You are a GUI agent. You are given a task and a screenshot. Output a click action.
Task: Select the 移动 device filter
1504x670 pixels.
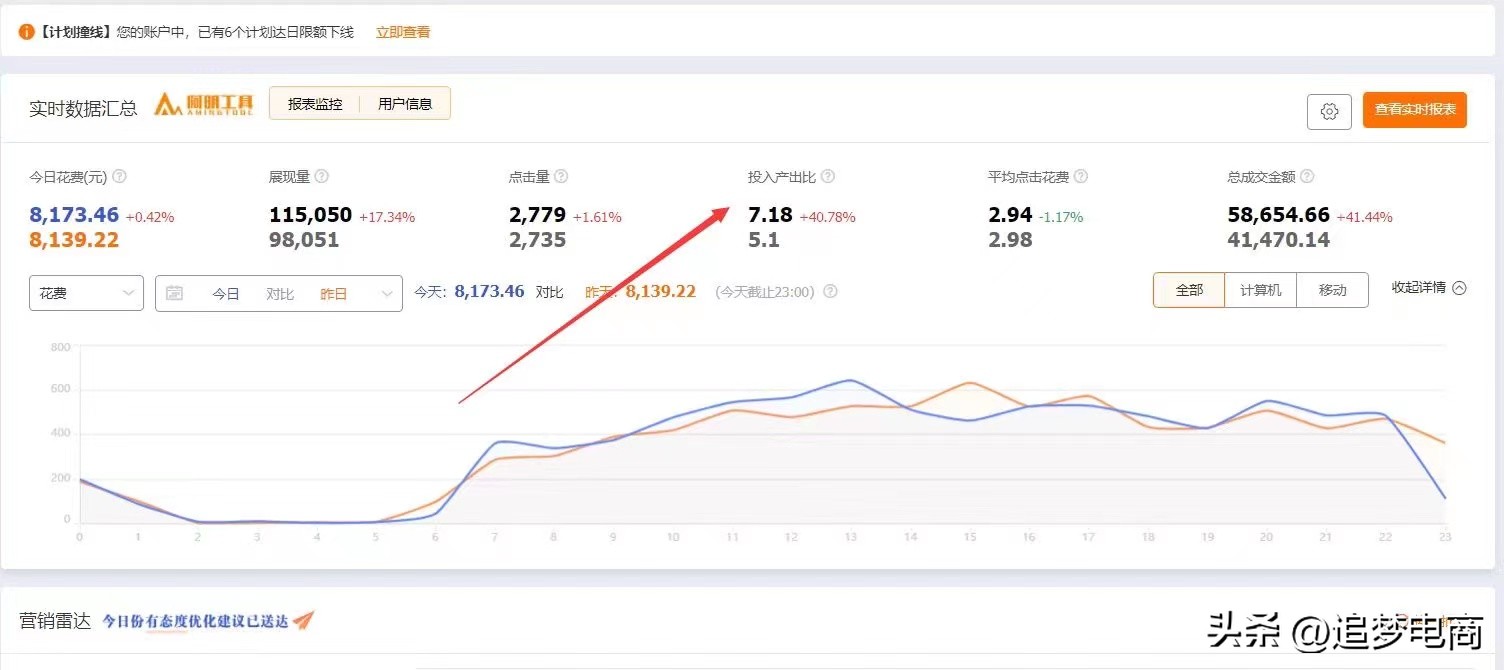click(1332, 290)
